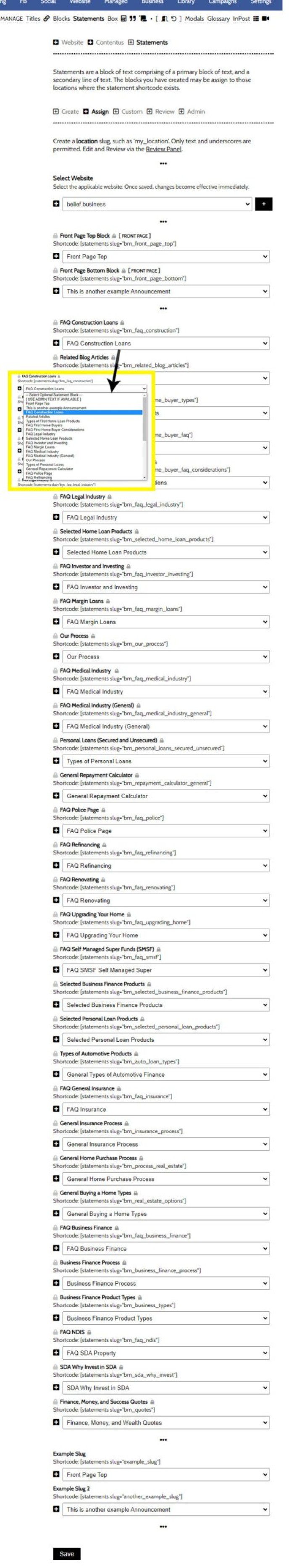Open the Finance, Money, and Wealth Quotes dropdown
The image size is (294, 1568).
(x=165, y=1423)
